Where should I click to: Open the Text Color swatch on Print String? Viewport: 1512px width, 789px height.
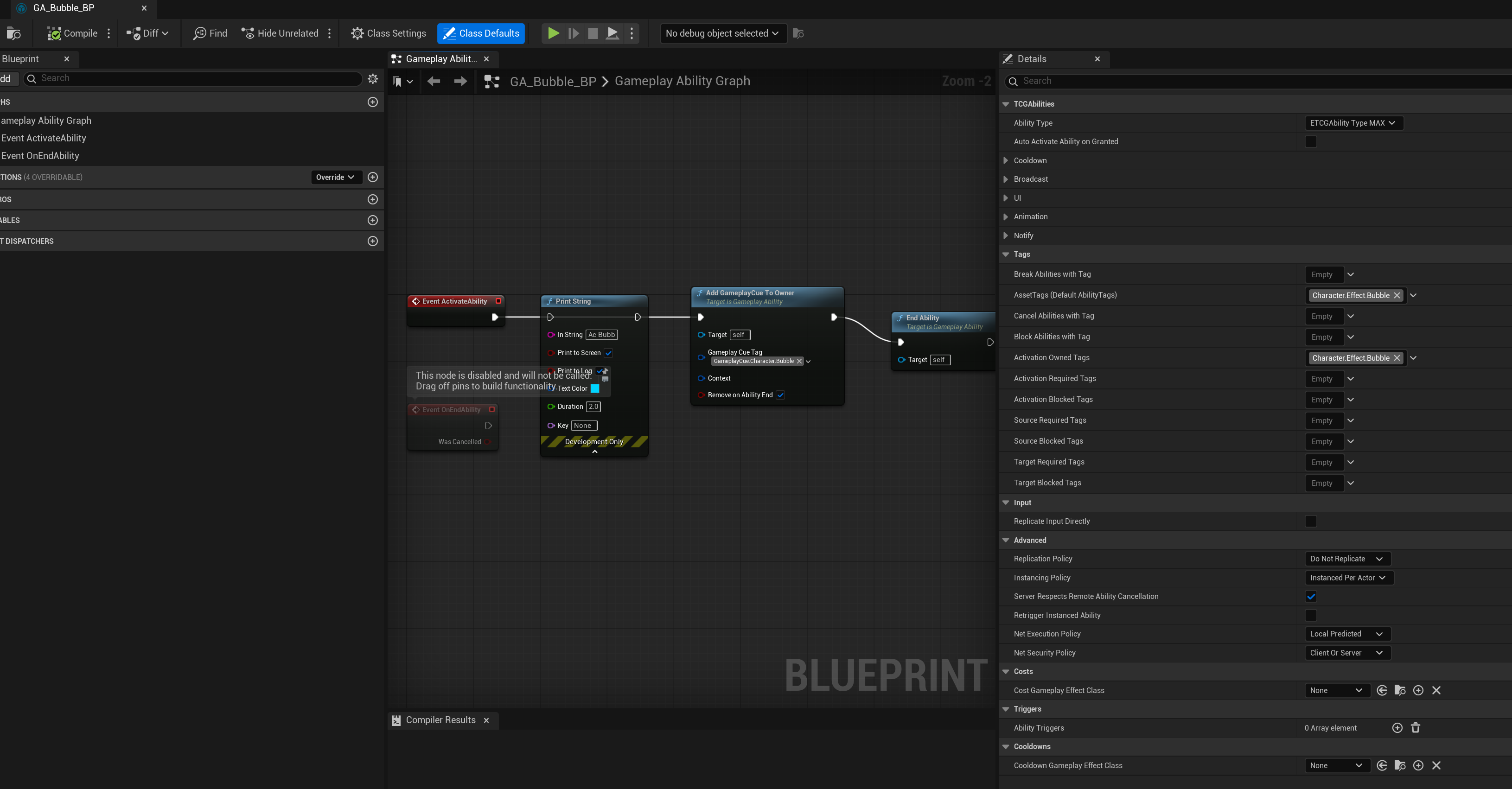click(594, 388)
